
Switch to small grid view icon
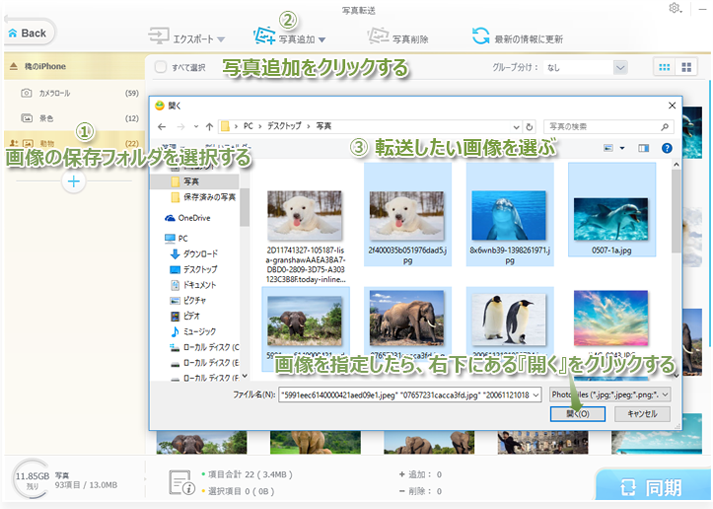click(664, 67)
